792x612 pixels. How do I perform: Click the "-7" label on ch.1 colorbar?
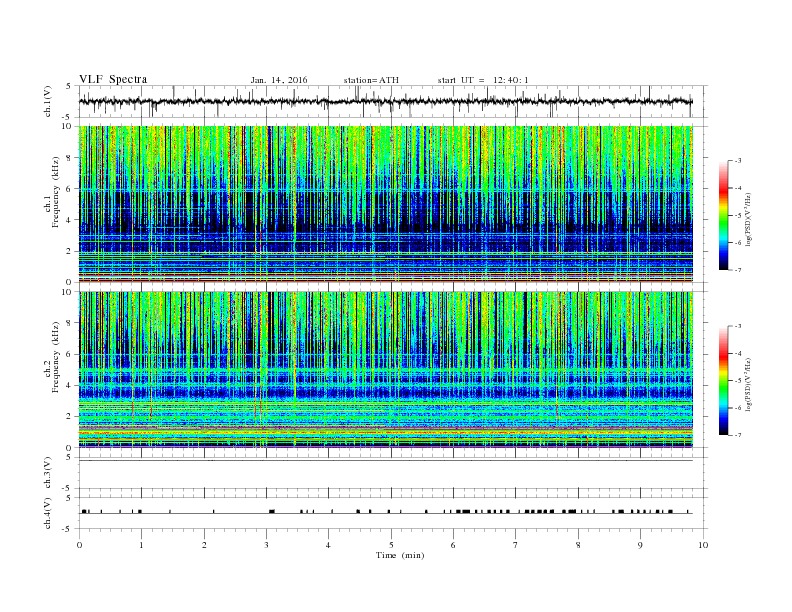point(737,270)
